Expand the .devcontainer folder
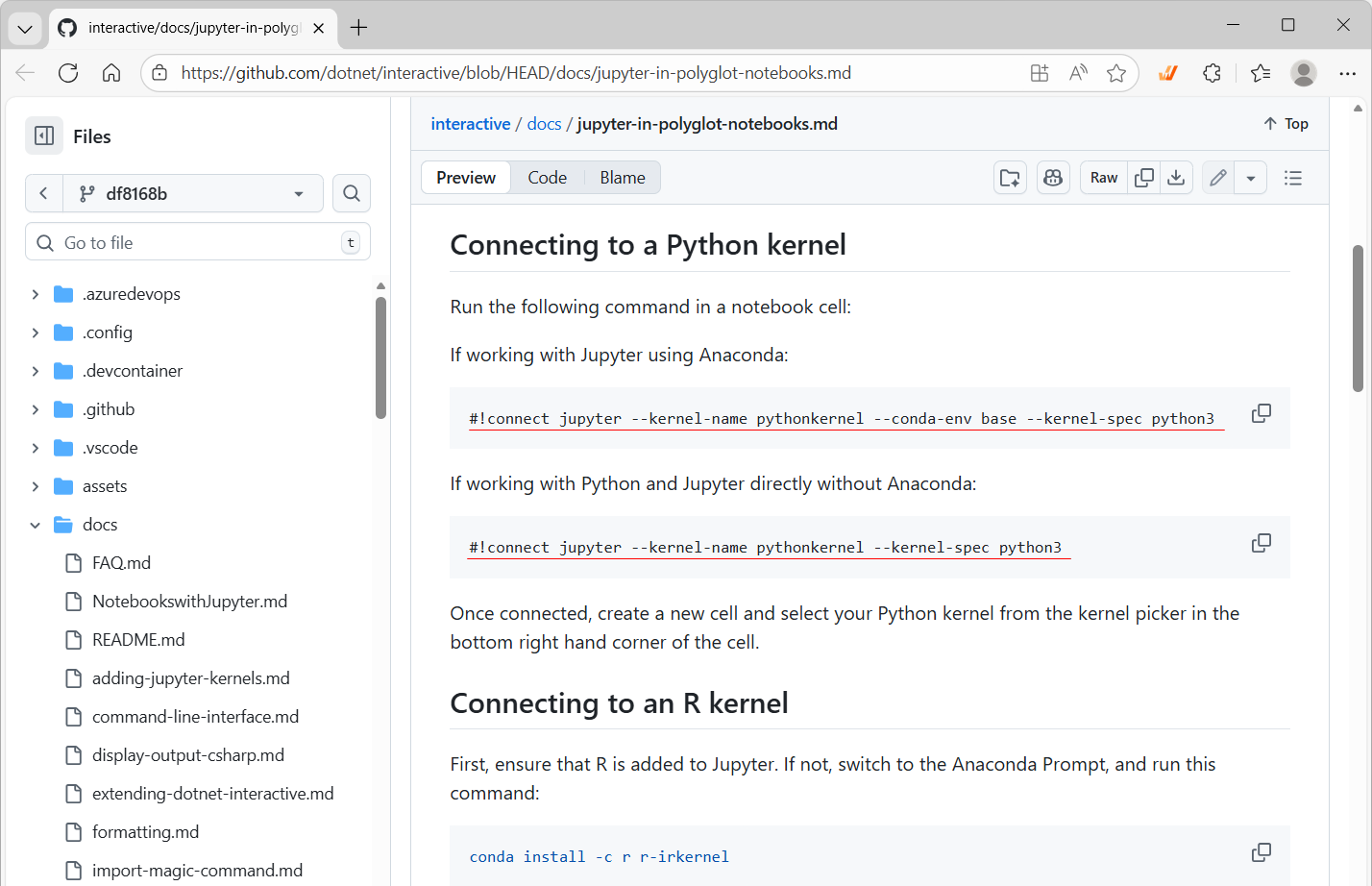 point(36,371)
